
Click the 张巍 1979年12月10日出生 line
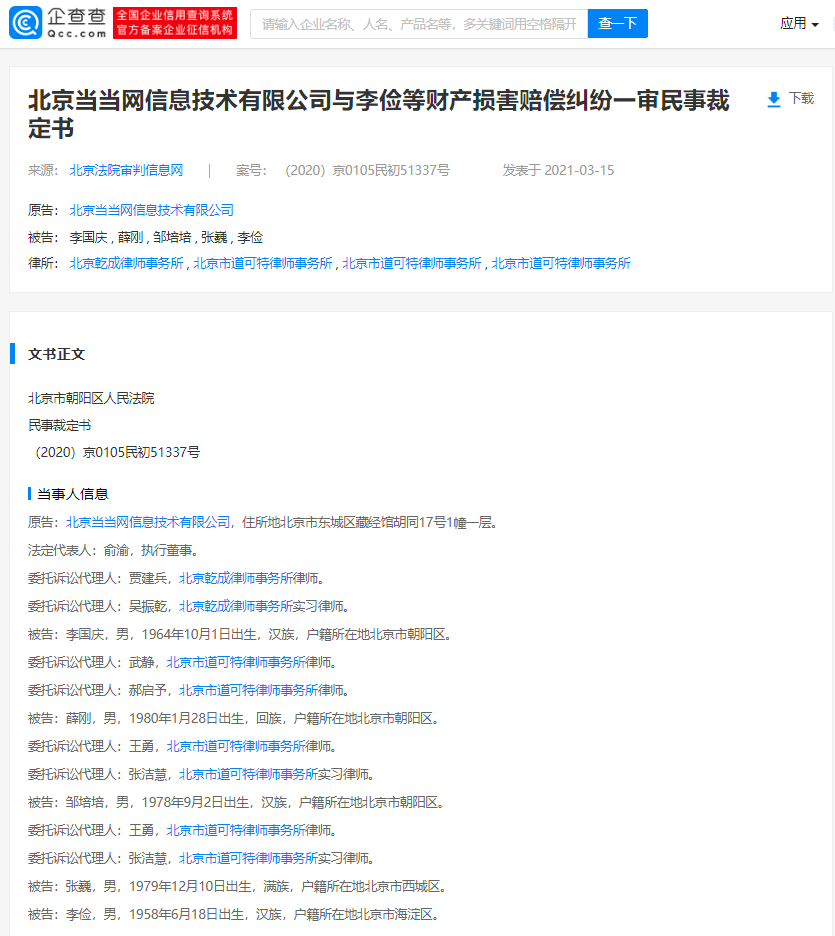pos(238,887)
